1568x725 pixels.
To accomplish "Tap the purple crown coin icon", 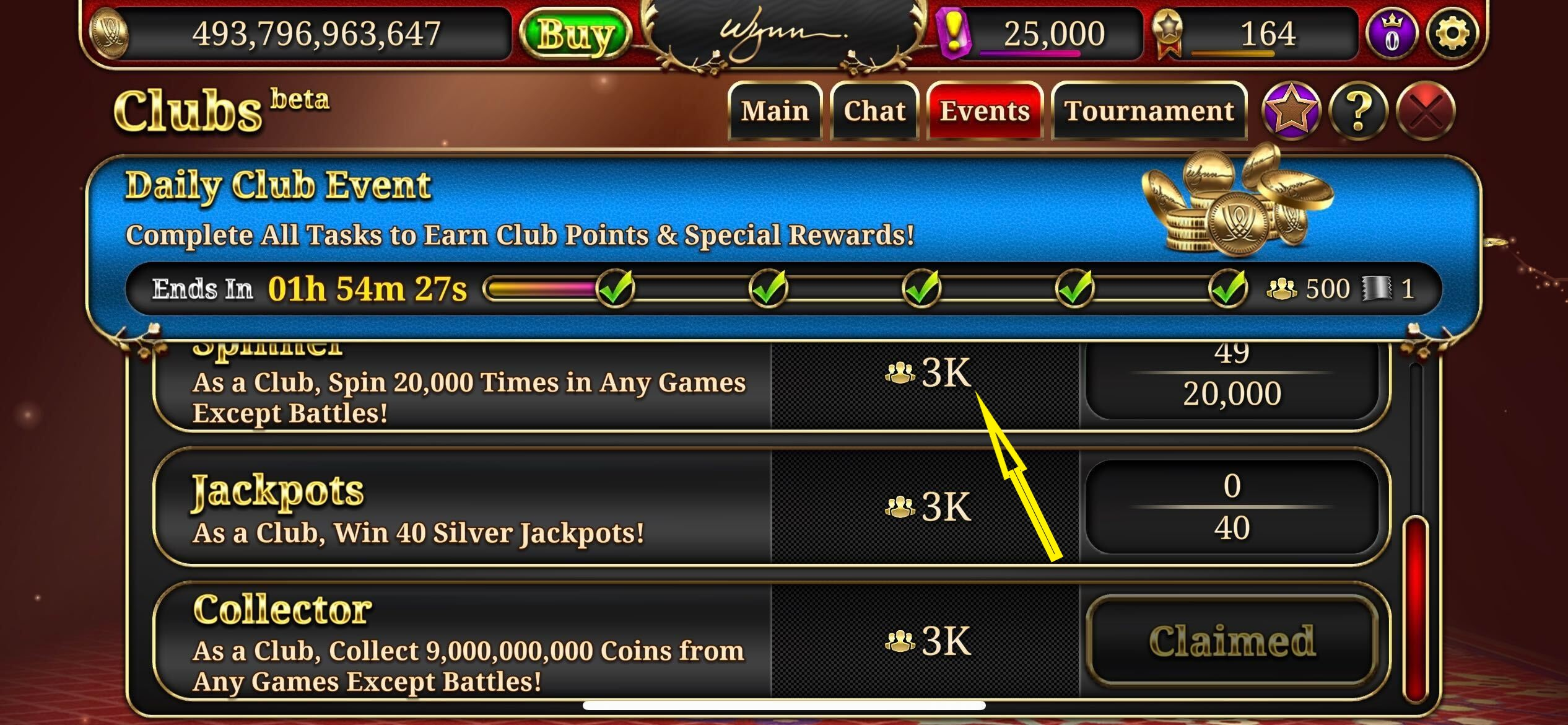I will [x=1392, y=34].
